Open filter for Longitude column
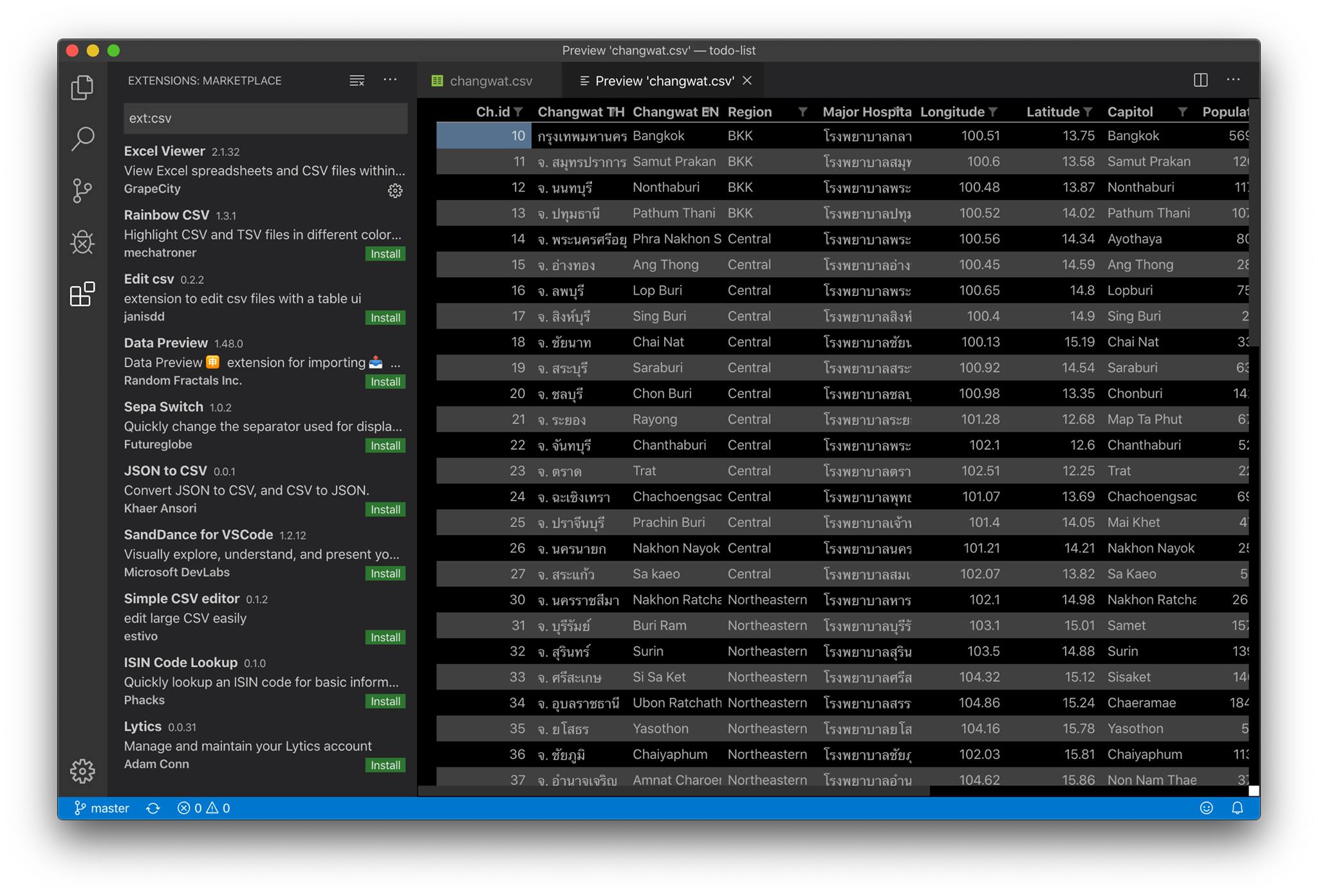Viewport: 1318px width, 896px height. pos(993,112)
